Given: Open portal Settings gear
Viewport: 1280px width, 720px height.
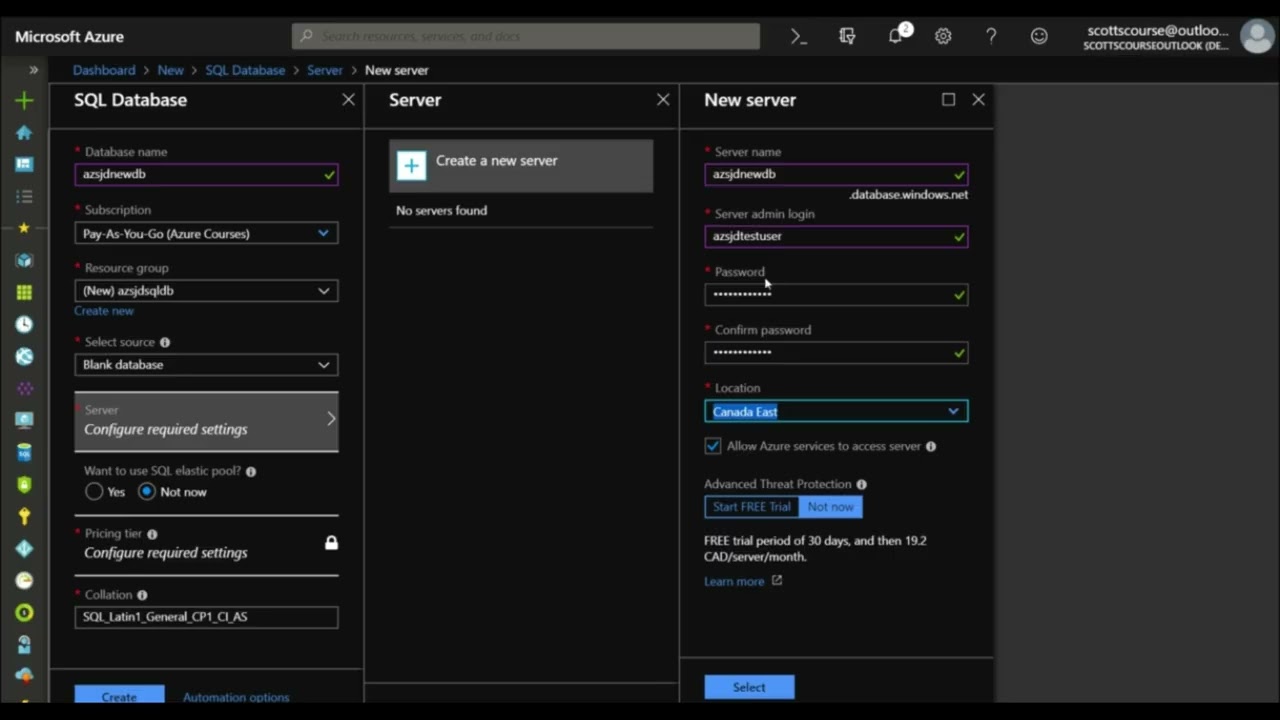Looking at the screenshot, I should point(943,36).
